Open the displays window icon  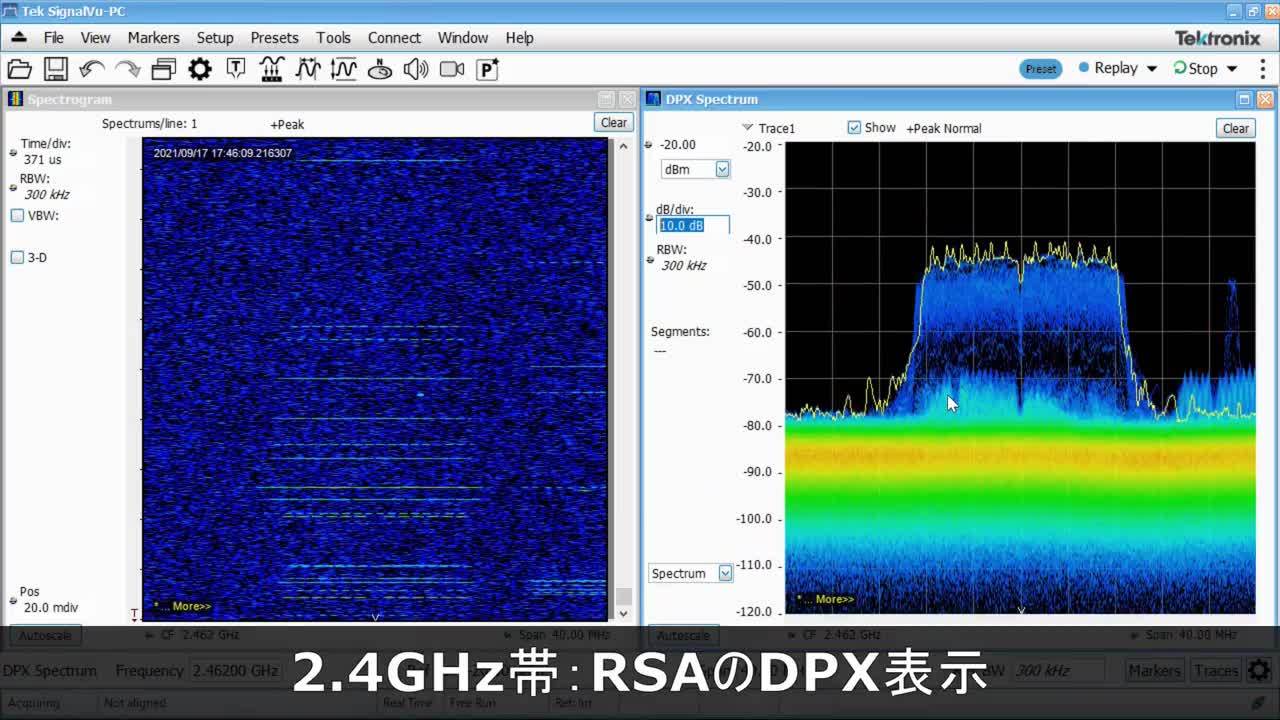[164, 69]
